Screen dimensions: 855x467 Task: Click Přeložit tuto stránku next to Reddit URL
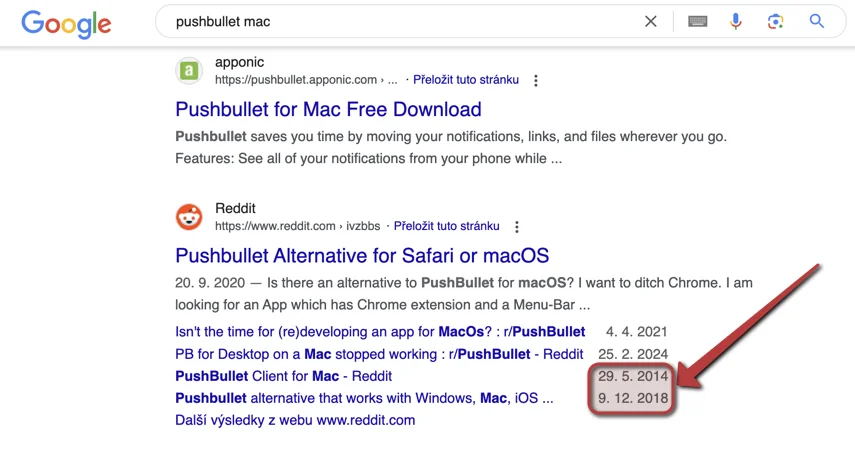click(x=447, y=226)
